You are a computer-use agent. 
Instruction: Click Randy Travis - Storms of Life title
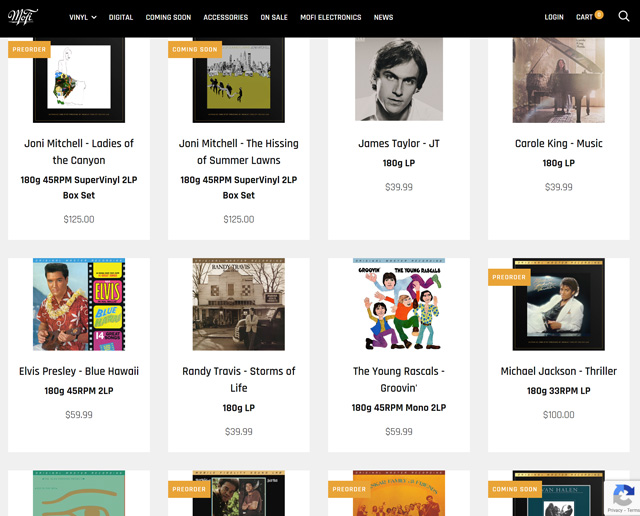coord(239,380)
